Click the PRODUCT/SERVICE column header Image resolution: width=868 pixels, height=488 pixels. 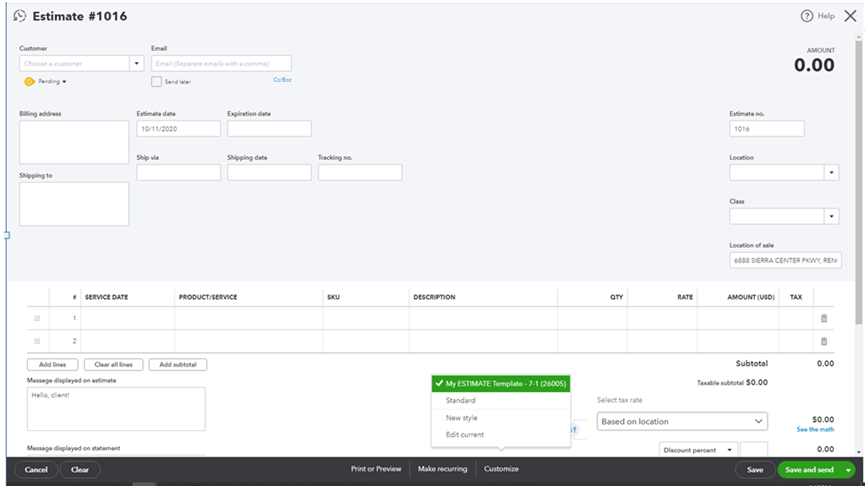[x=208, y=297]
